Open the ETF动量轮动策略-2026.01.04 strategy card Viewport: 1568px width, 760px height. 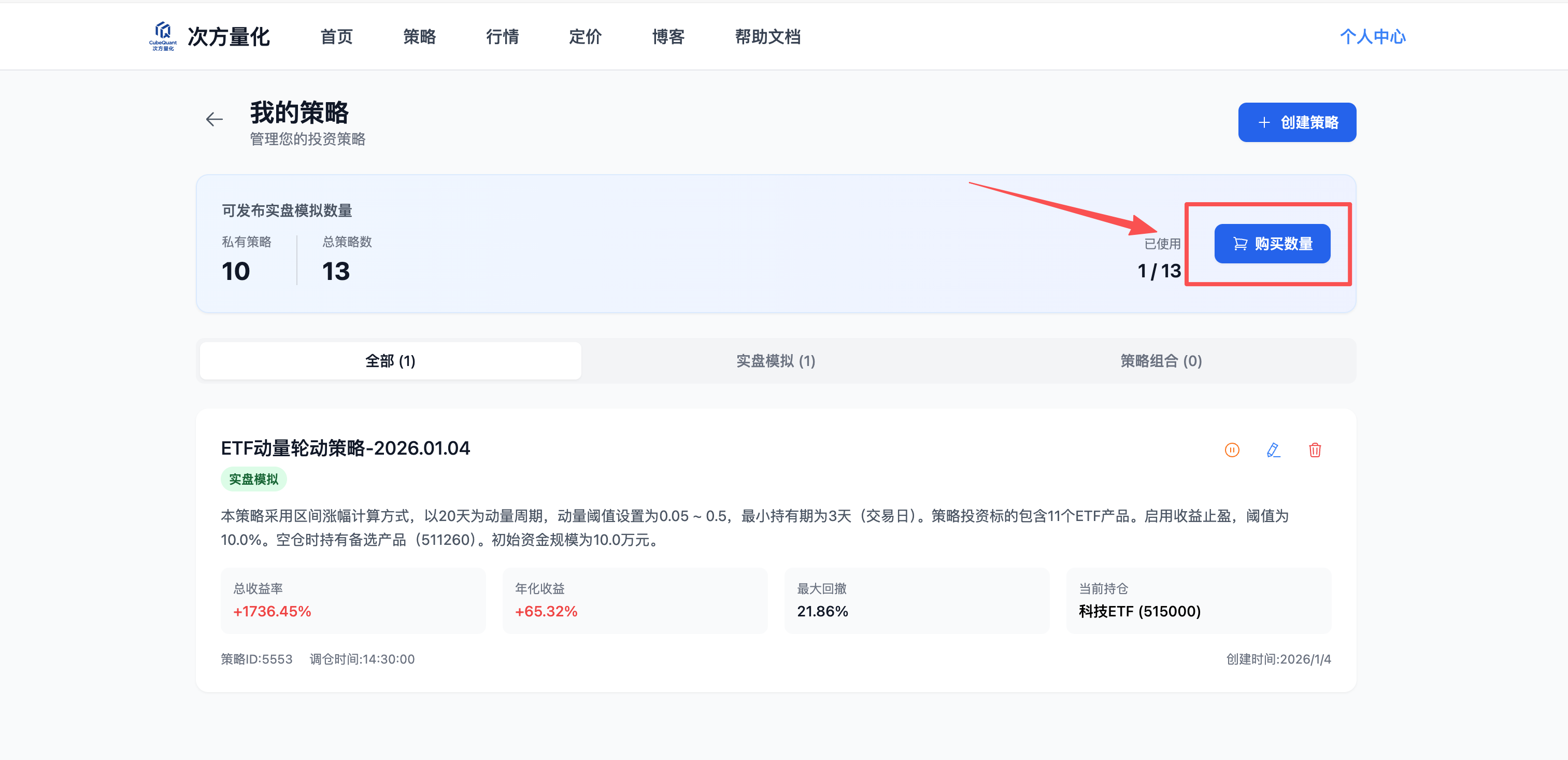[345, 448]
